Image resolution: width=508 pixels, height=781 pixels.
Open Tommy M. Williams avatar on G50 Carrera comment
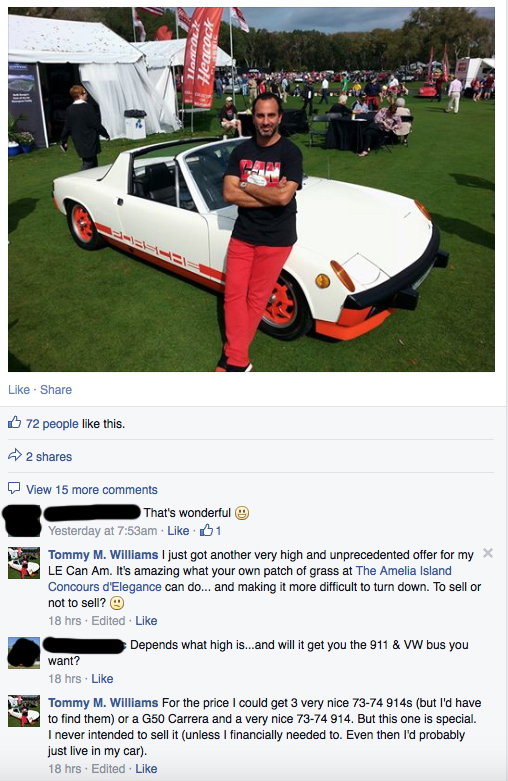click(x=24, y=711)
